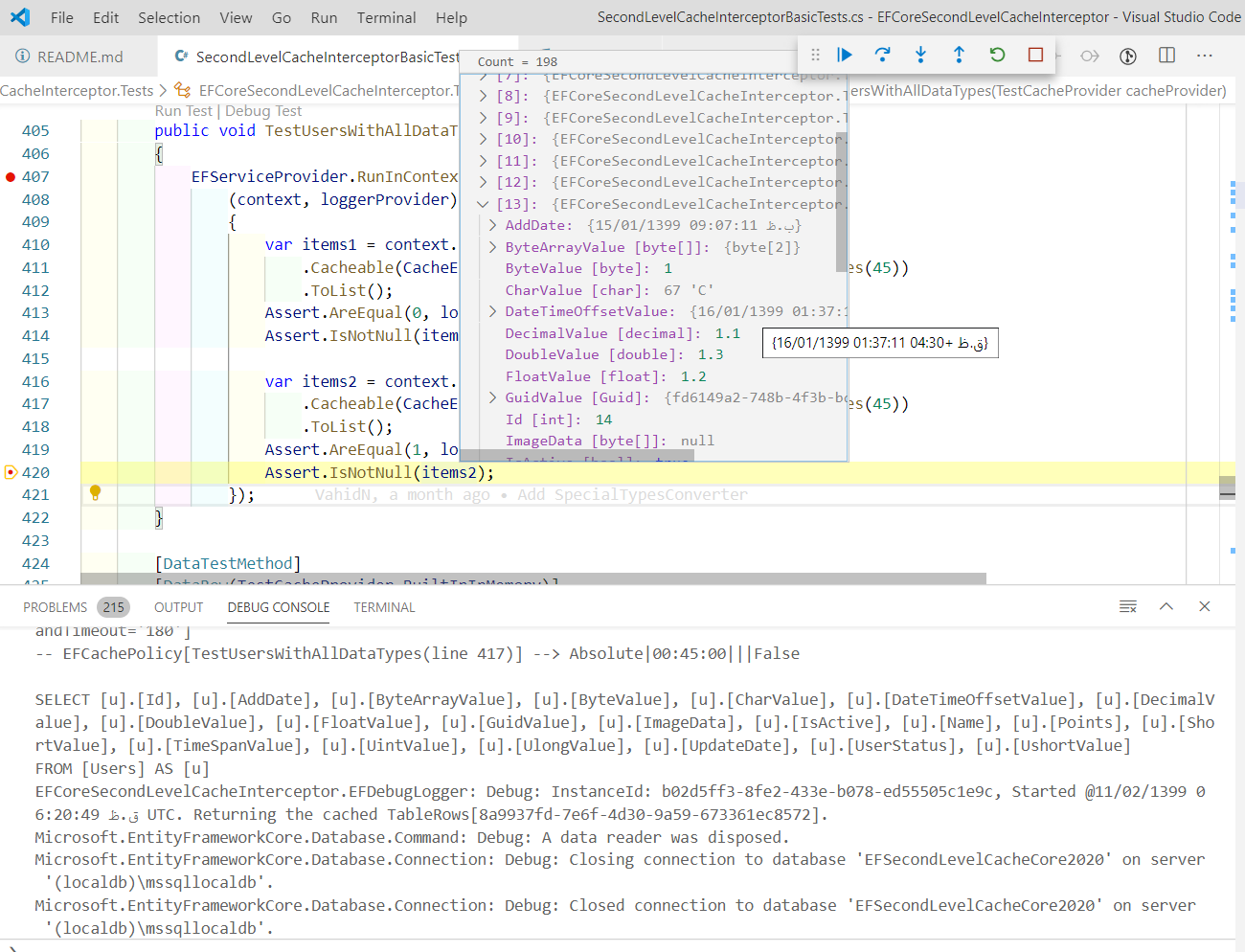Click the Filter icon in the panel header
The width and height of the screenshot is (1245, 952).
(1128, 606)
